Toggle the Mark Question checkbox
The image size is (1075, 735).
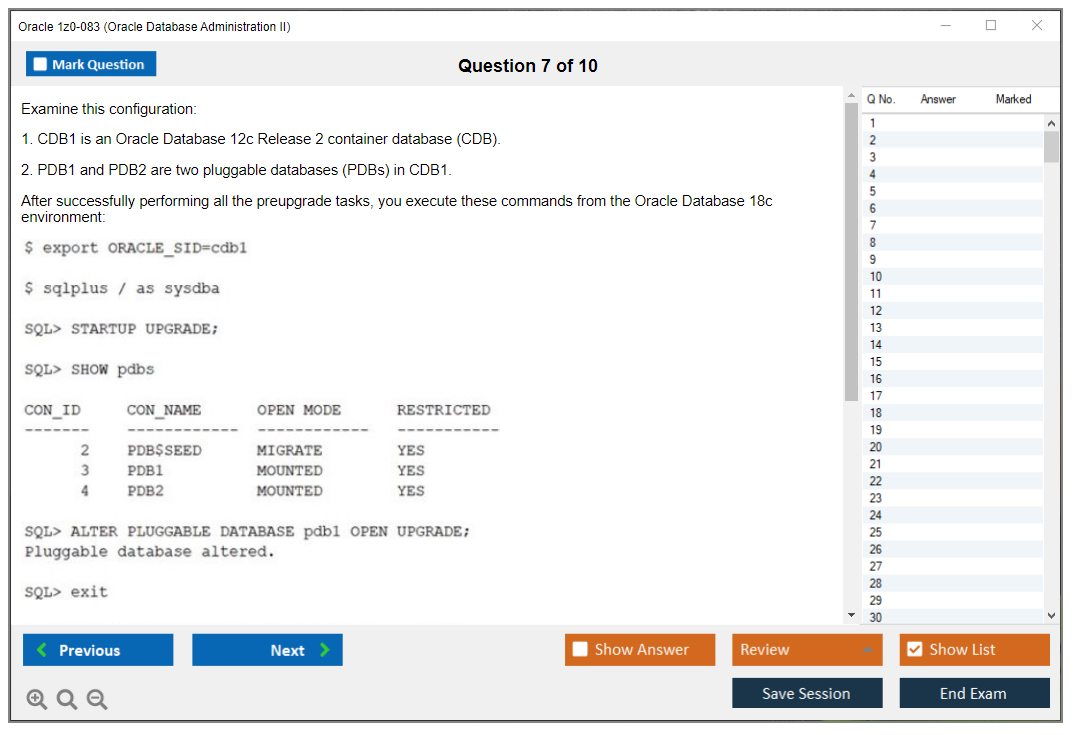(40, 63)
